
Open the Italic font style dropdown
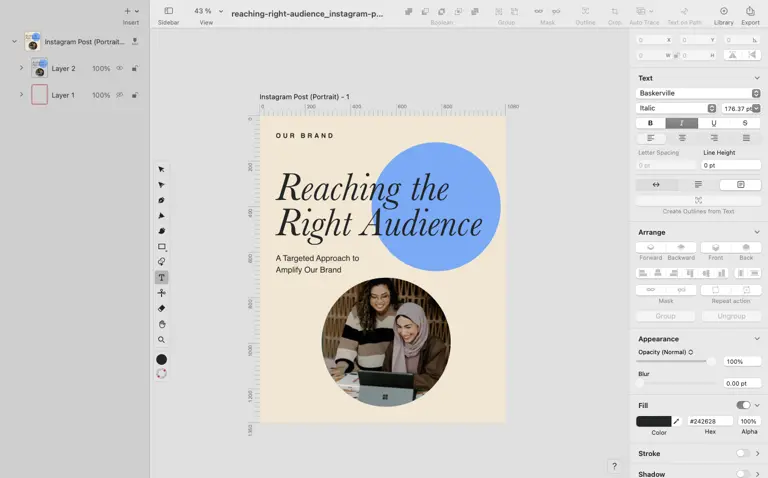click(676, 108)
